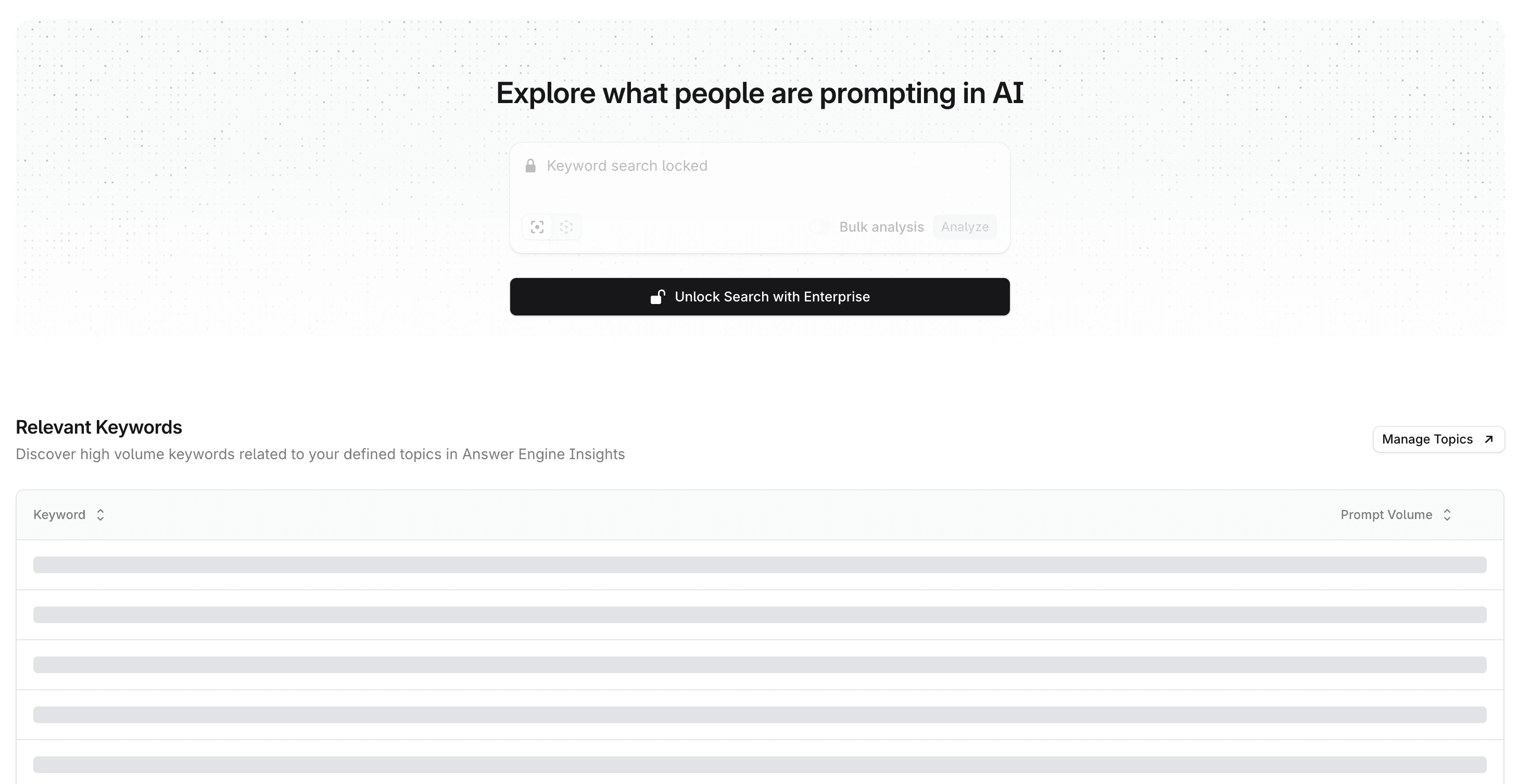
Task: Click the locked keyword search input
Action: (707, 166)
